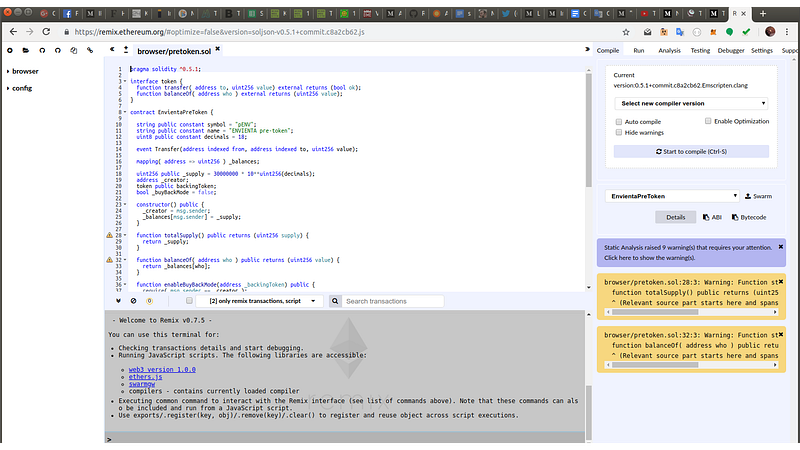
Task: Create a new file in the file explorer
Action: (11, 49)
